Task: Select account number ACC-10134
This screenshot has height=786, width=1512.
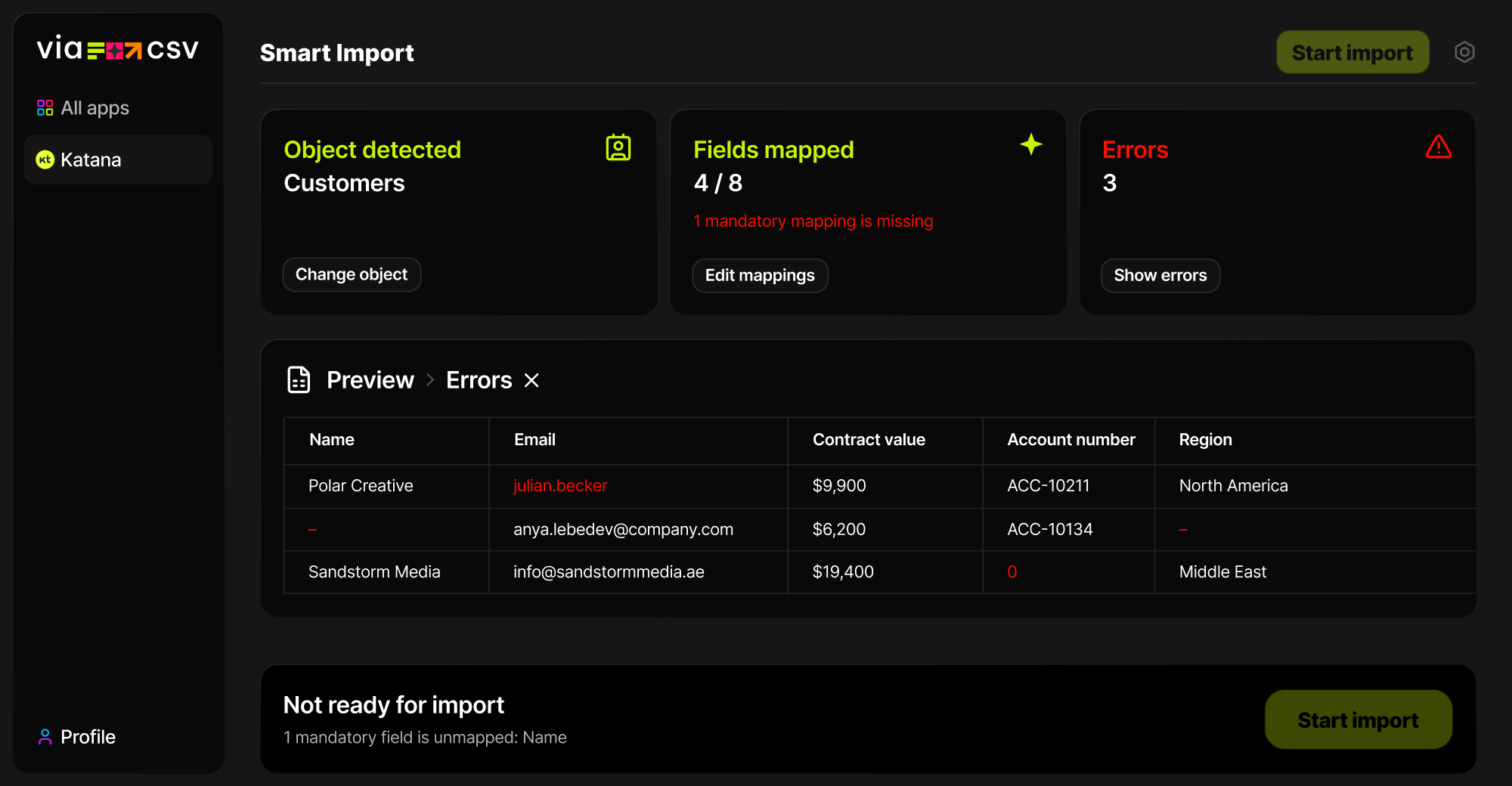Action: tap(1050, 530)
